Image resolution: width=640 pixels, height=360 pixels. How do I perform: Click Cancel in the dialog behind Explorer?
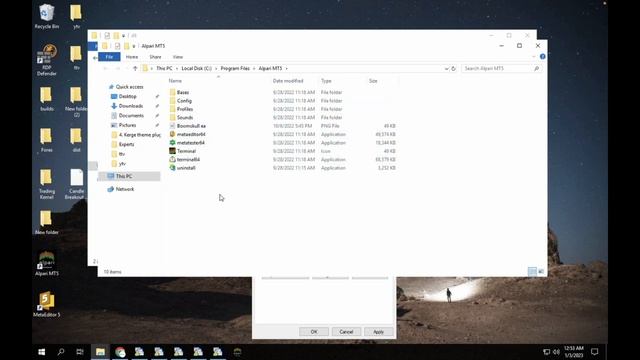click(346, 332)
